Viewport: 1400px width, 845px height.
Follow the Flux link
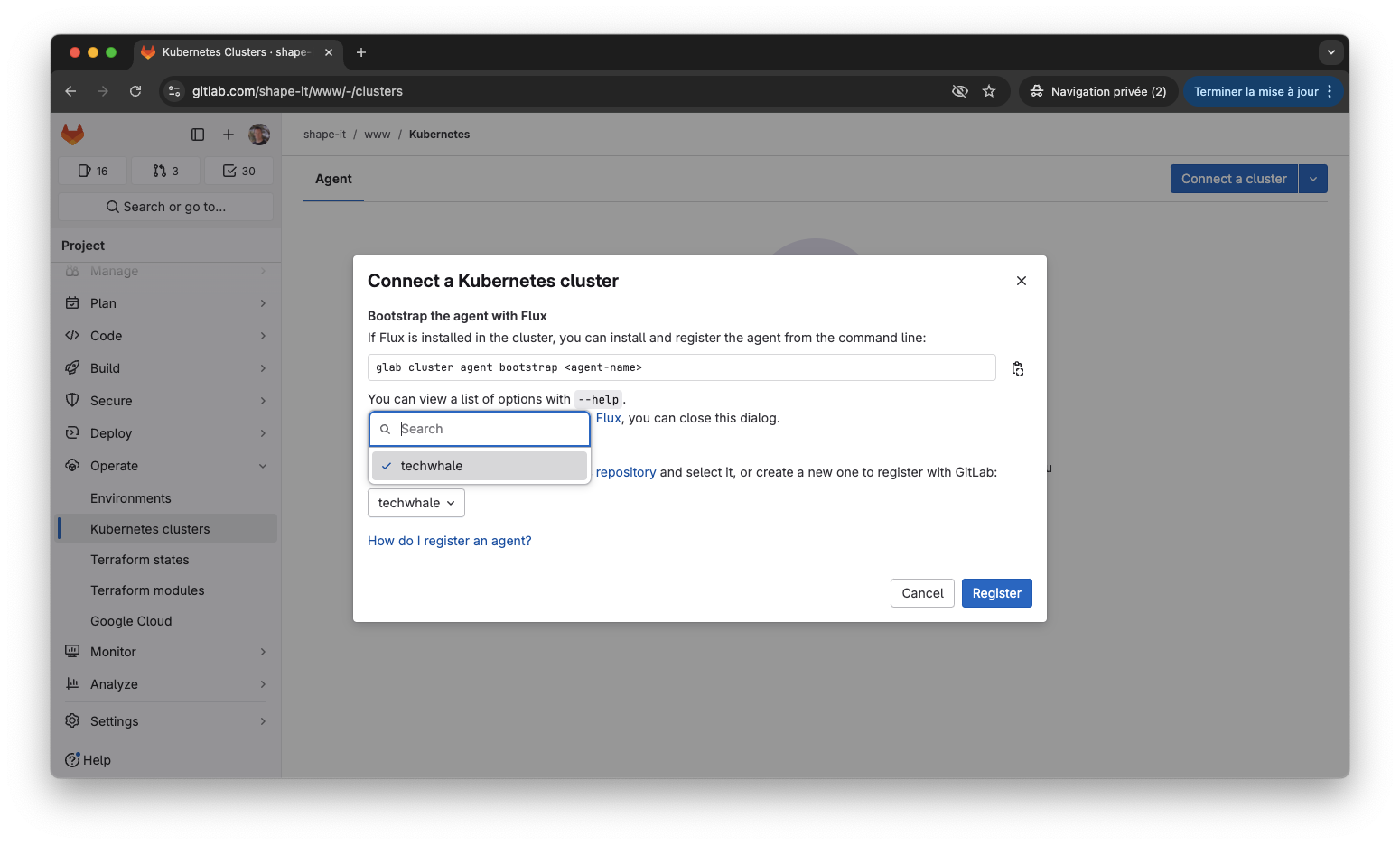click(x=609, y=418)
